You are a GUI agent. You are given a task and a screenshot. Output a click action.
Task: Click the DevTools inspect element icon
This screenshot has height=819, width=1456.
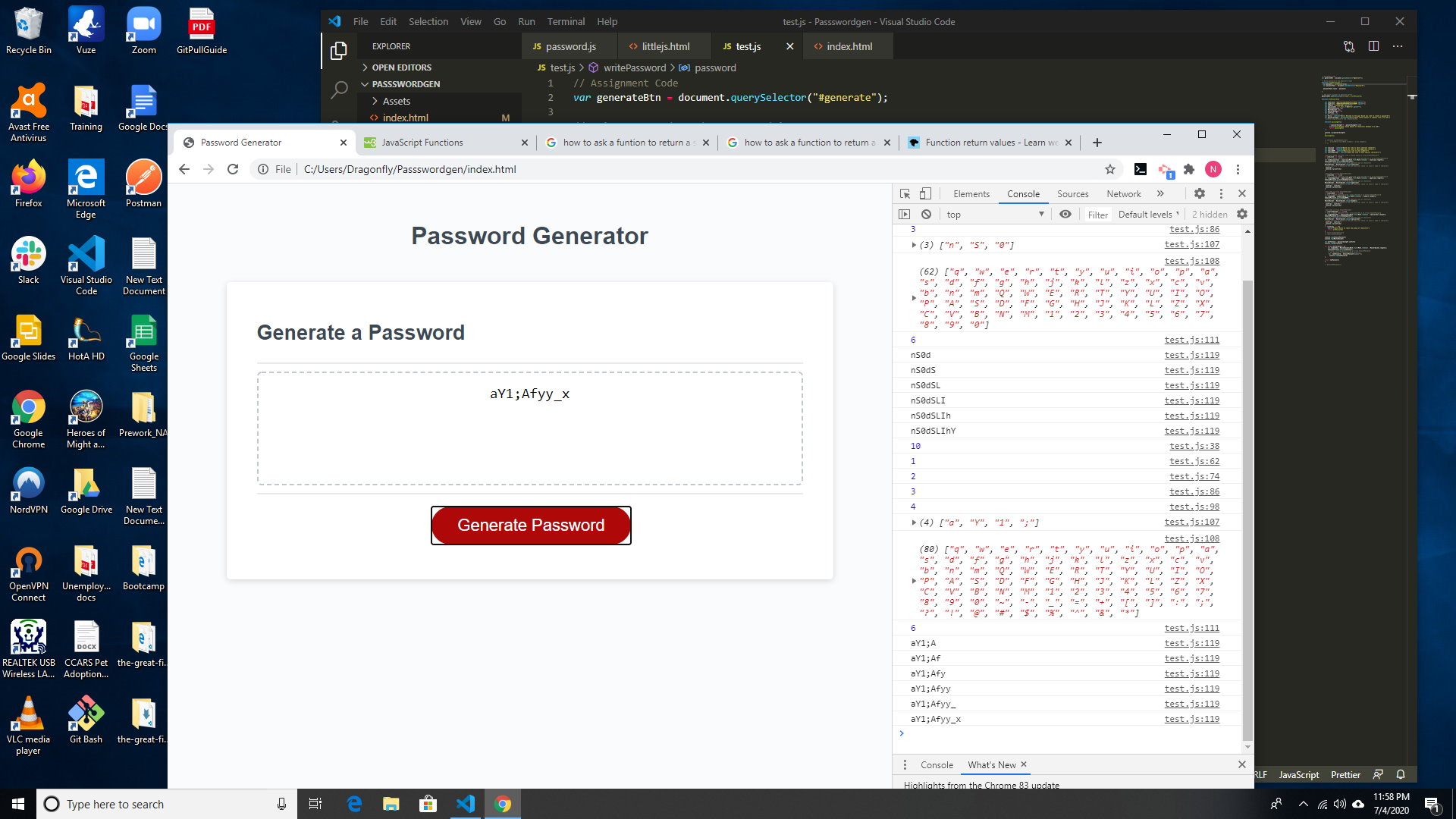[905, 194]
